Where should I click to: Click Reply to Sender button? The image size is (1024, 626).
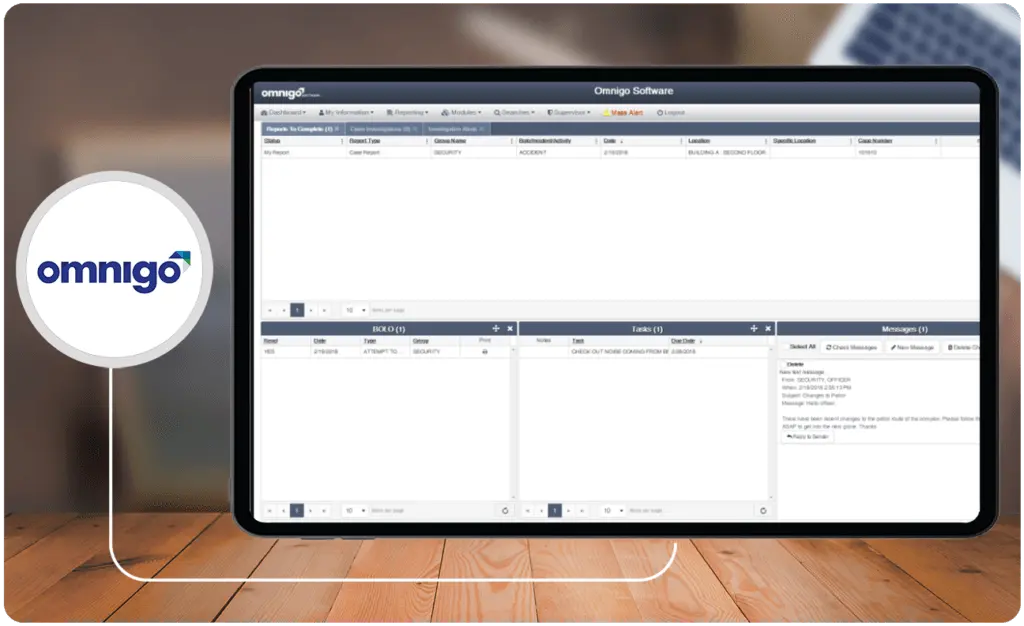tap(807, 437)
